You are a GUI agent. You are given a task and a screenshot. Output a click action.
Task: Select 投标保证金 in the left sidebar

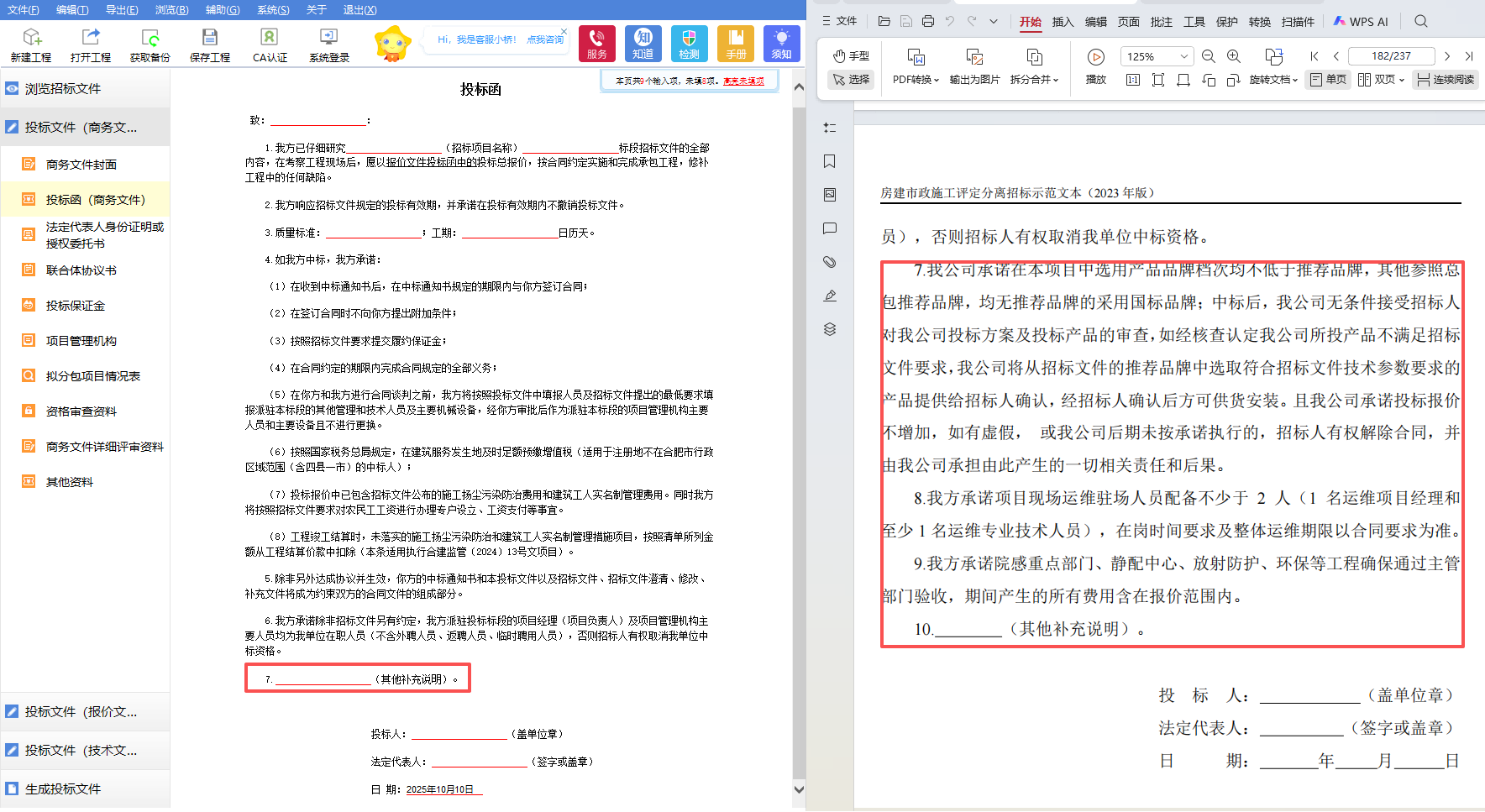point(76,306)
